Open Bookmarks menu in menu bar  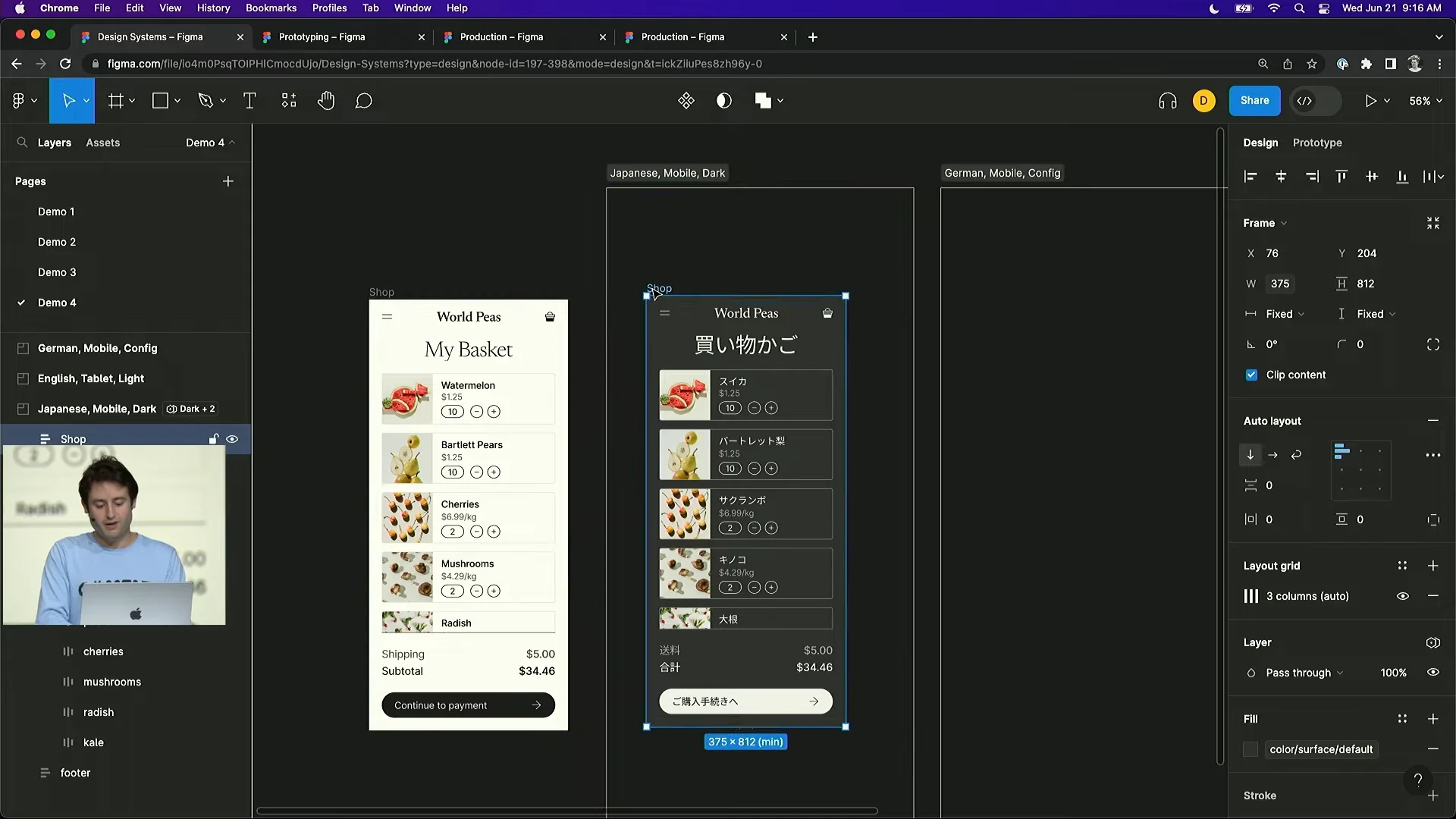[271, 8]
